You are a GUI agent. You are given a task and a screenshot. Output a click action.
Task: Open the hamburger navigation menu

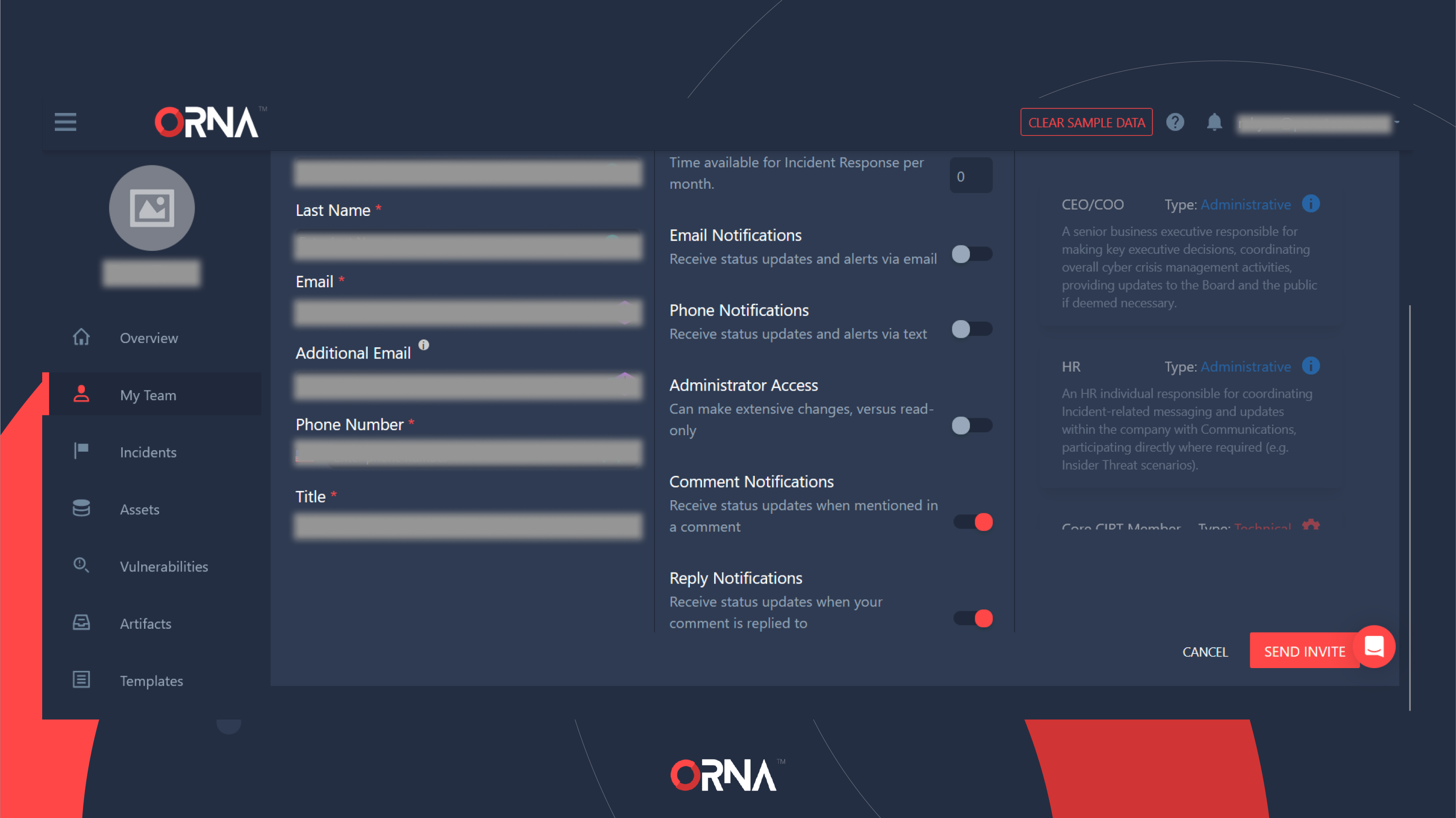point(65,121)
